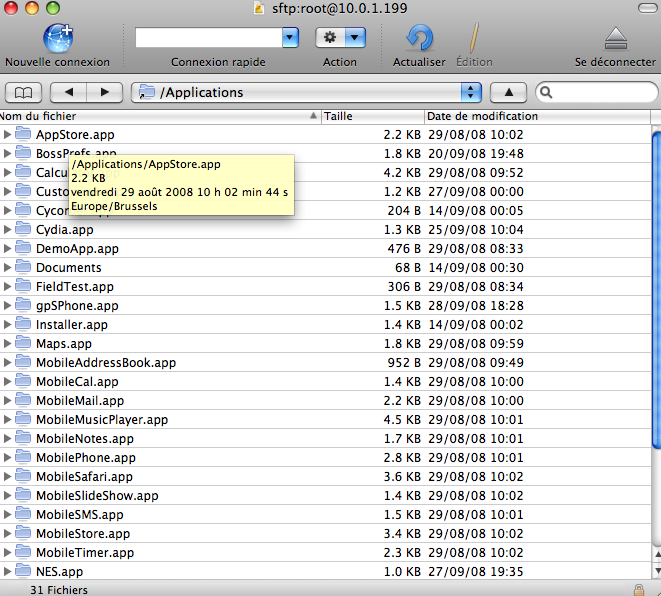Image resolution: width=661 pixels, height=596 pixels.
Task: Refresh listing with the Actualiser arrow icon
Action: pos(419,38)
